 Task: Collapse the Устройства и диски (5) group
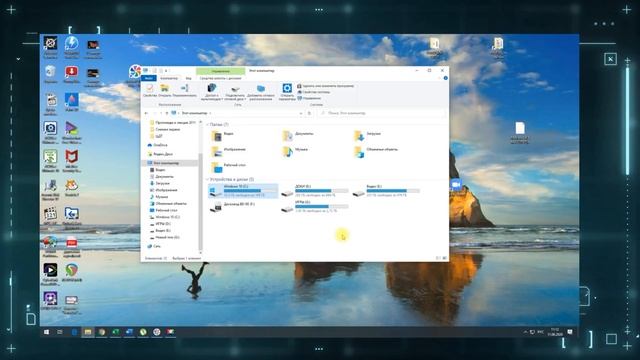pyautogui.click(x=207, y=179)
